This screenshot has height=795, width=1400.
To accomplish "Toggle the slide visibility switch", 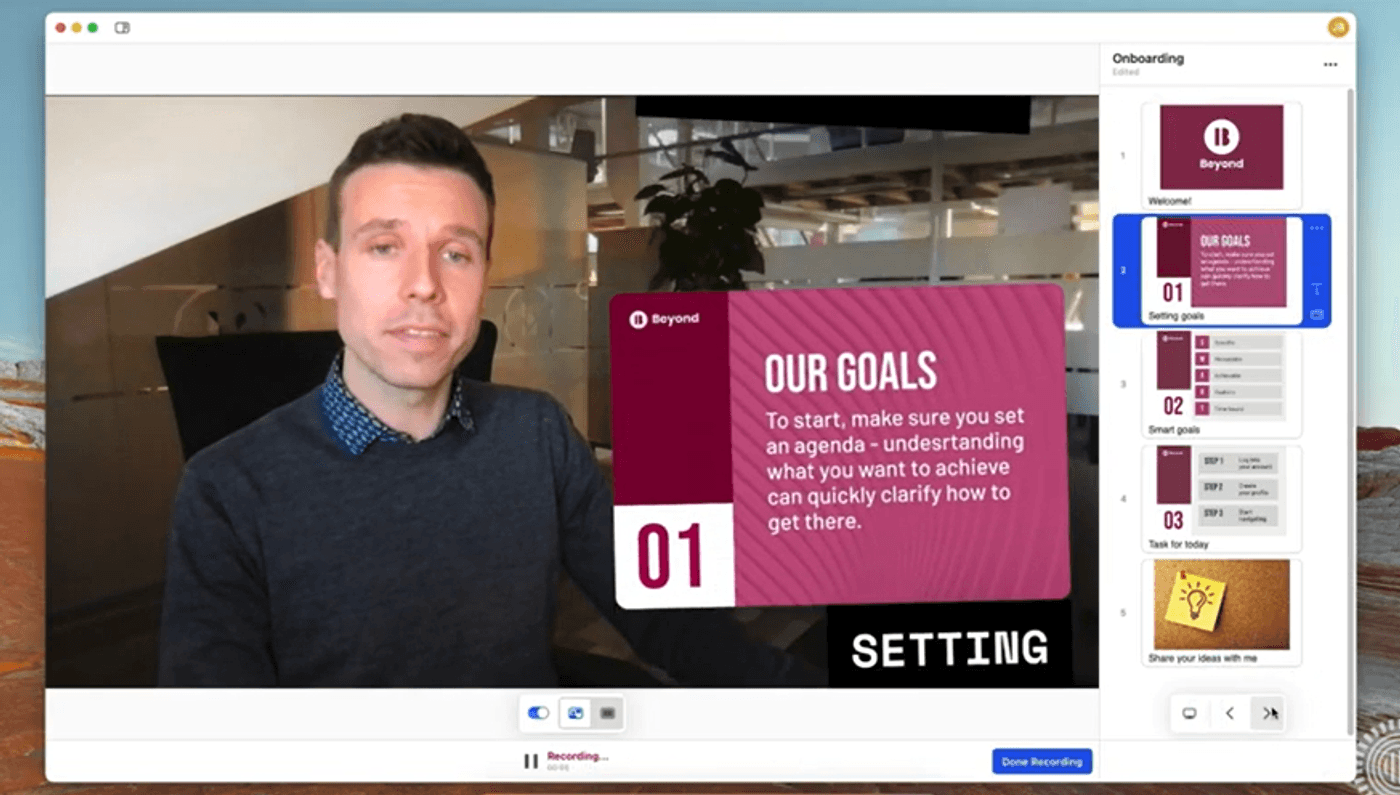I will [x=538, y=713].
